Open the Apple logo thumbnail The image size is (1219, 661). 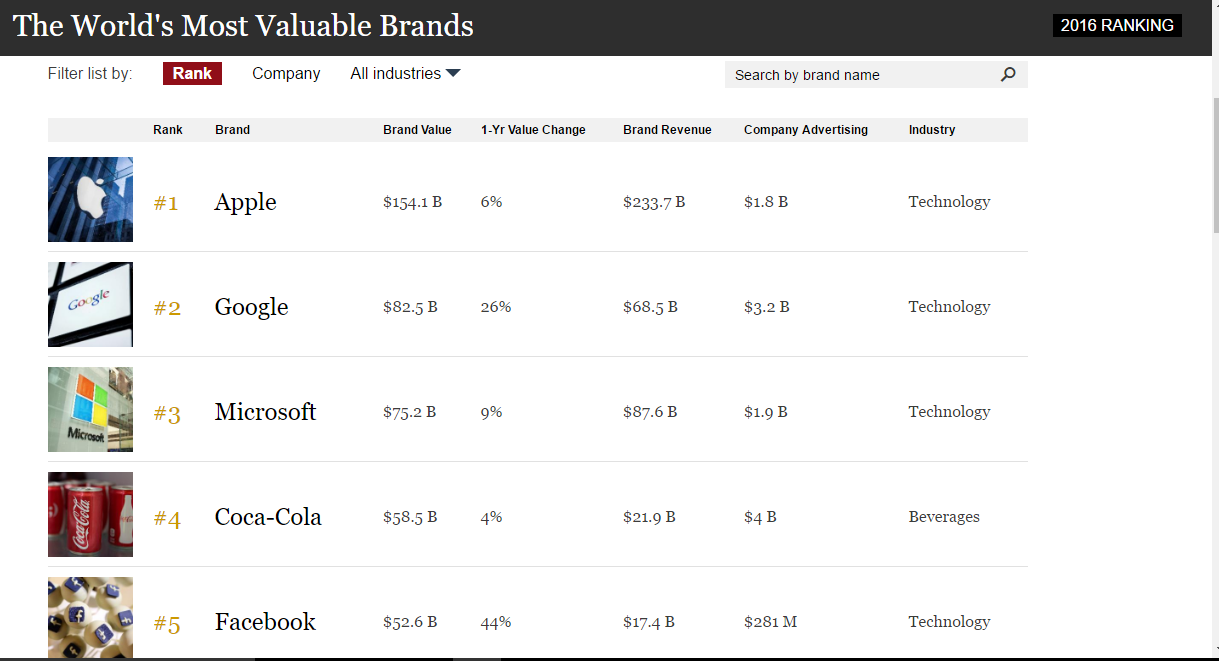(x=90, y=199)
